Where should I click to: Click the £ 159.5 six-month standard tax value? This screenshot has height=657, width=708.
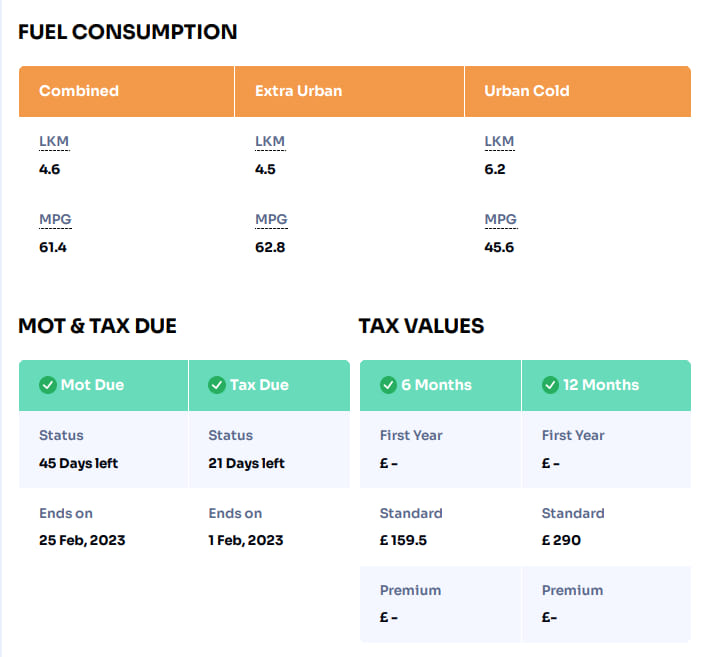coord(404,540)
